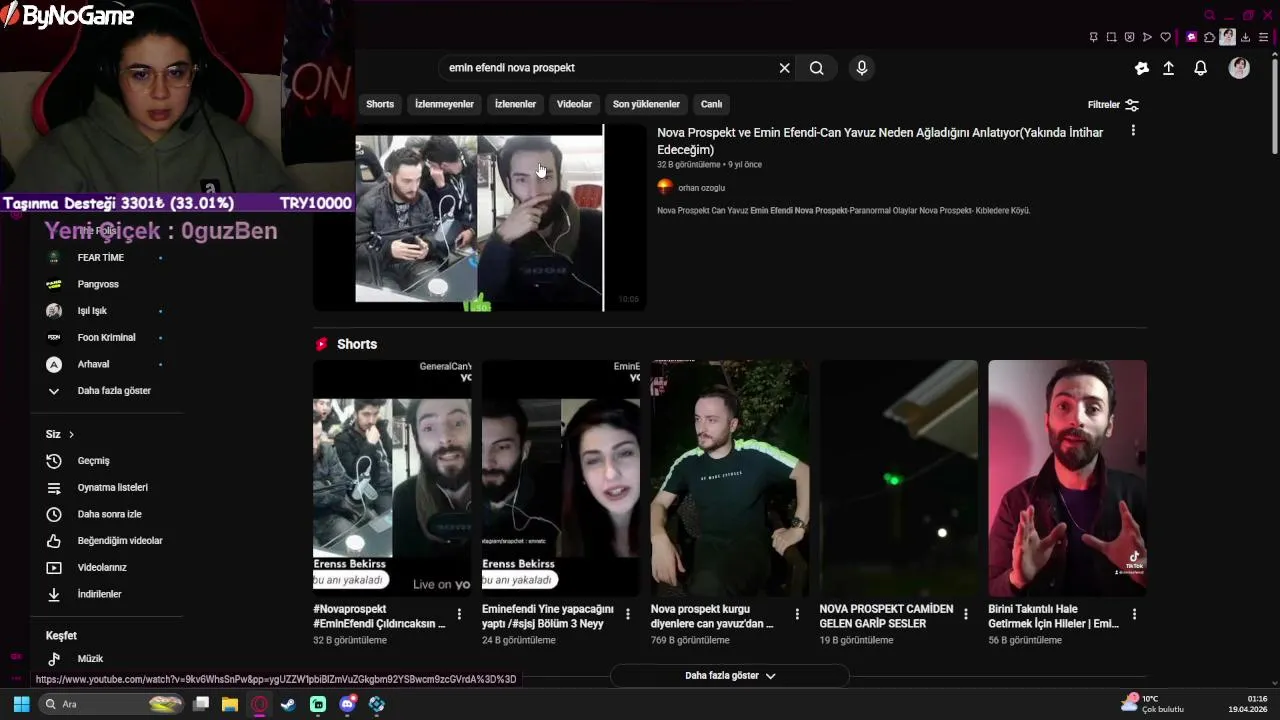
Task: Open the weather widget showing 10°C
Action: (x=1152, y=704)
